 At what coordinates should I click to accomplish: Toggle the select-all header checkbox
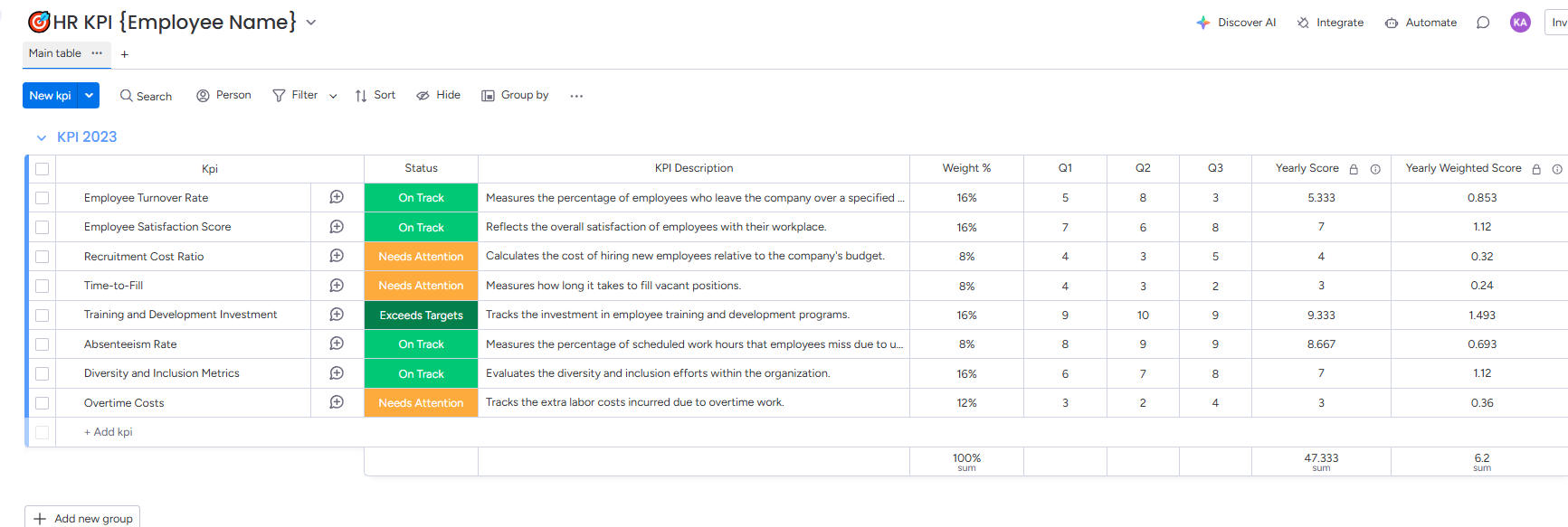42,169
